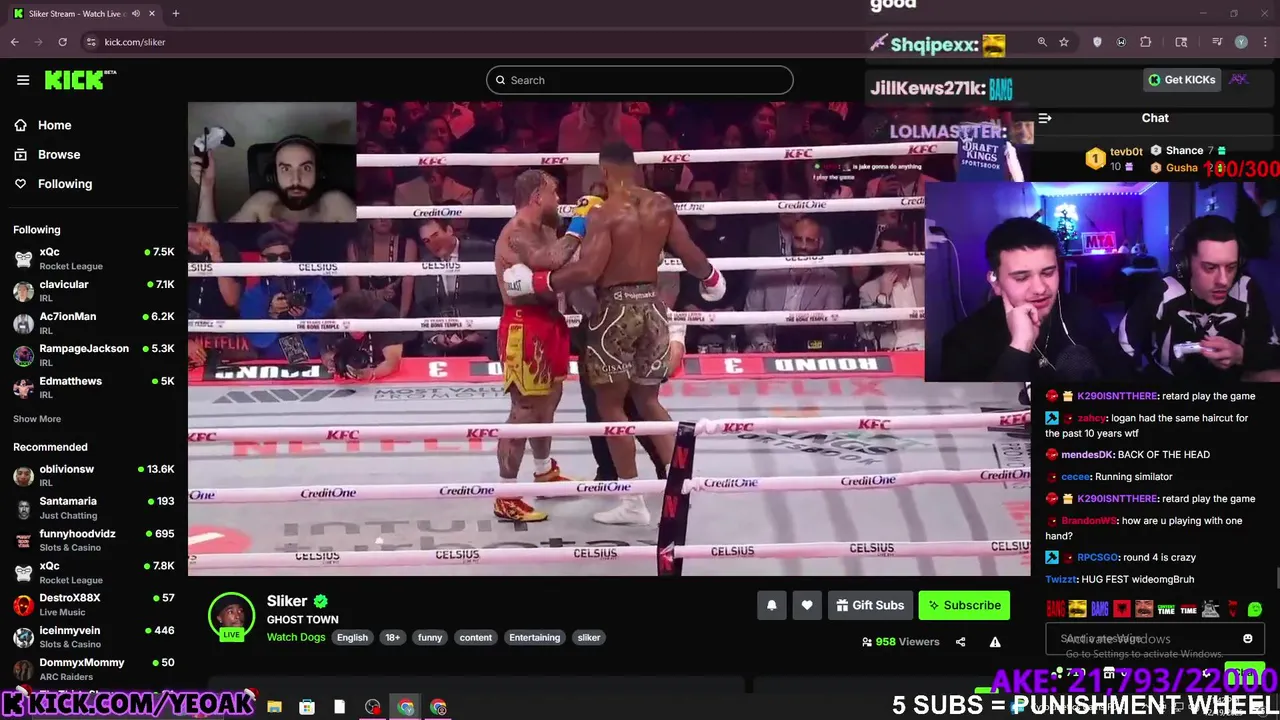Open the Chrome profile avatar
1280x720 pixels.
pyautogui.click(x=1241, y=42)
